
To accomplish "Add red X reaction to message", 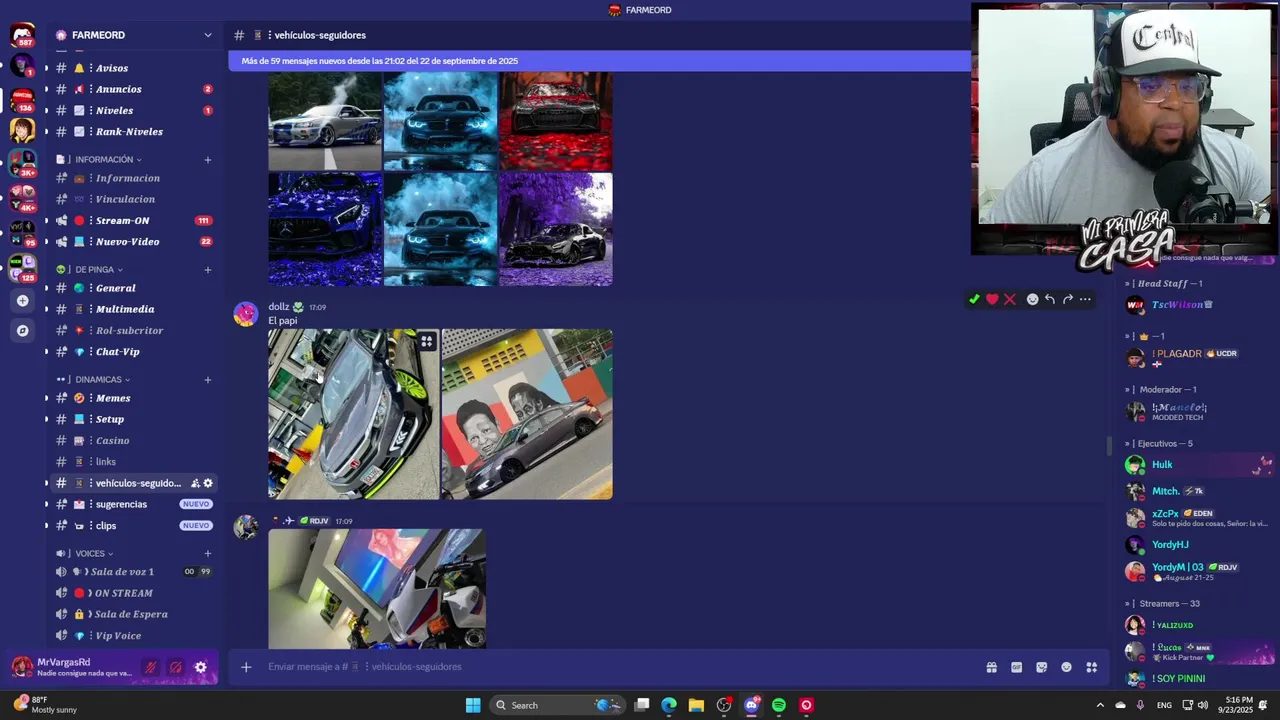I will 1010,299.
